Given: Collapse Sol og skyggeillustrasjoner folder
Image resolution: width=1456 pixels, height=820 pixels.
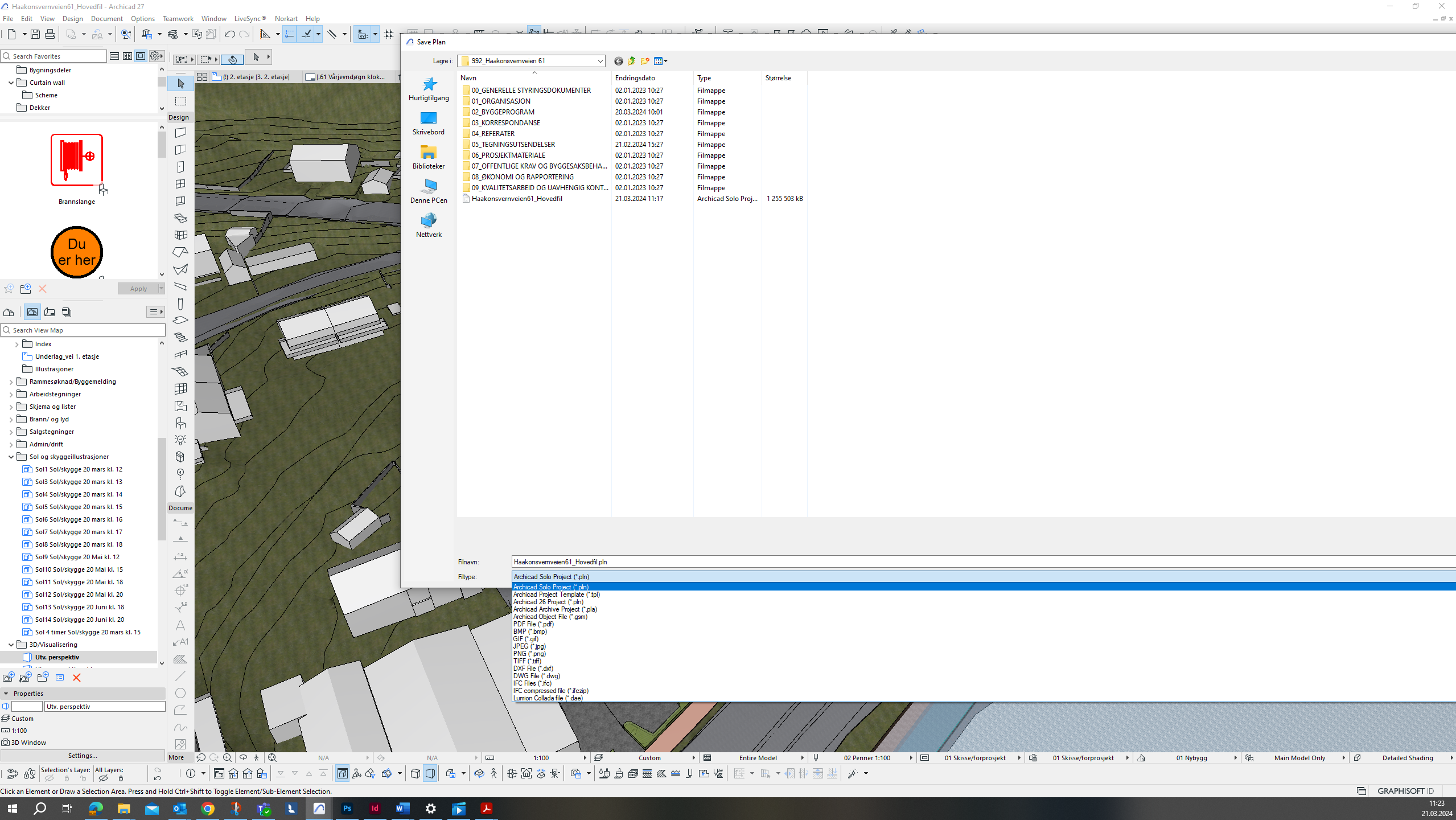Looking at the screenshot, I should pos(11,457).
